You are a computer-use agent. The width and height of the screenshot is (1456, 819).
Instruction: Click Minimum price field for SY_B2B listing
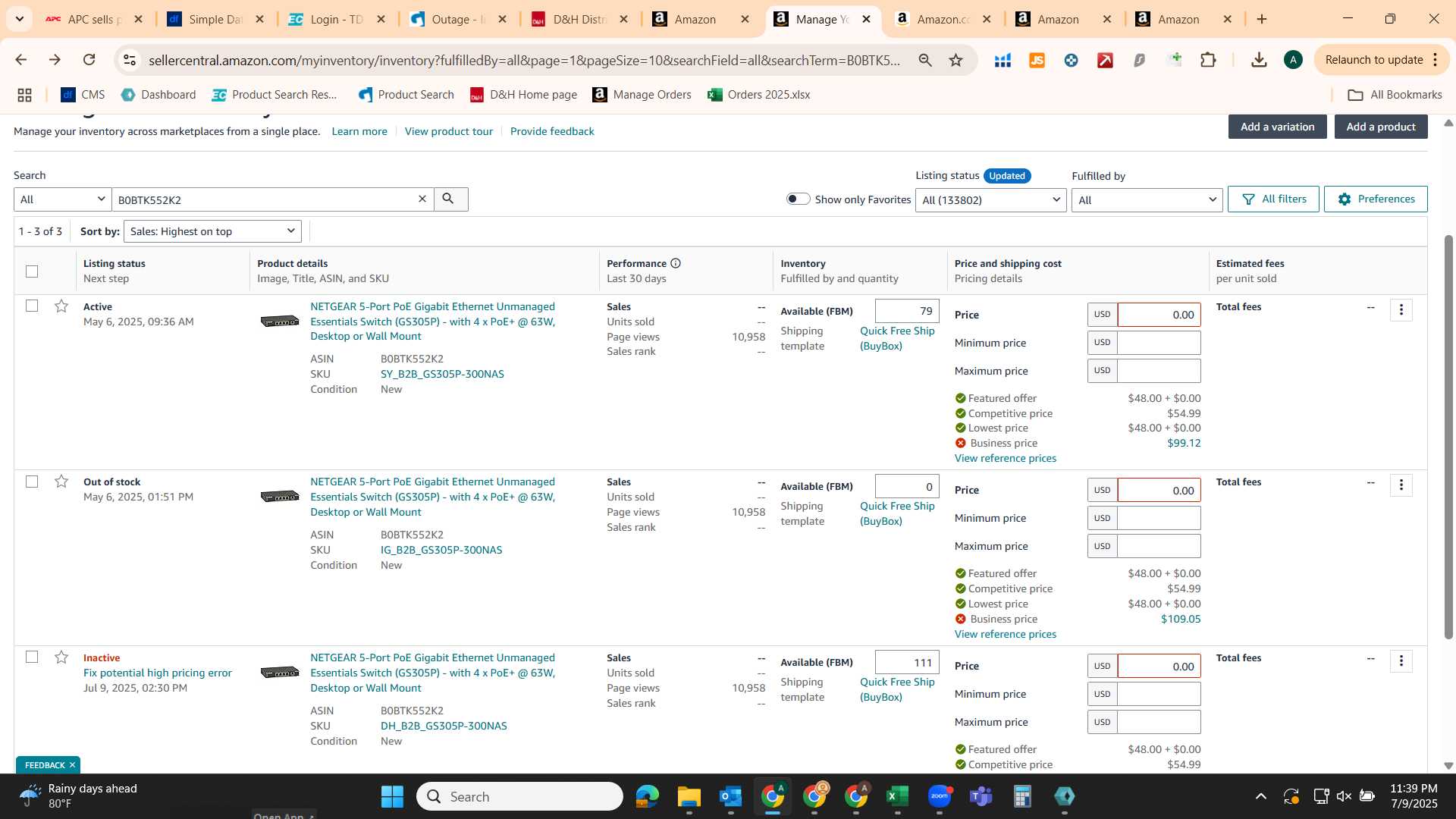coord(1159,343)
